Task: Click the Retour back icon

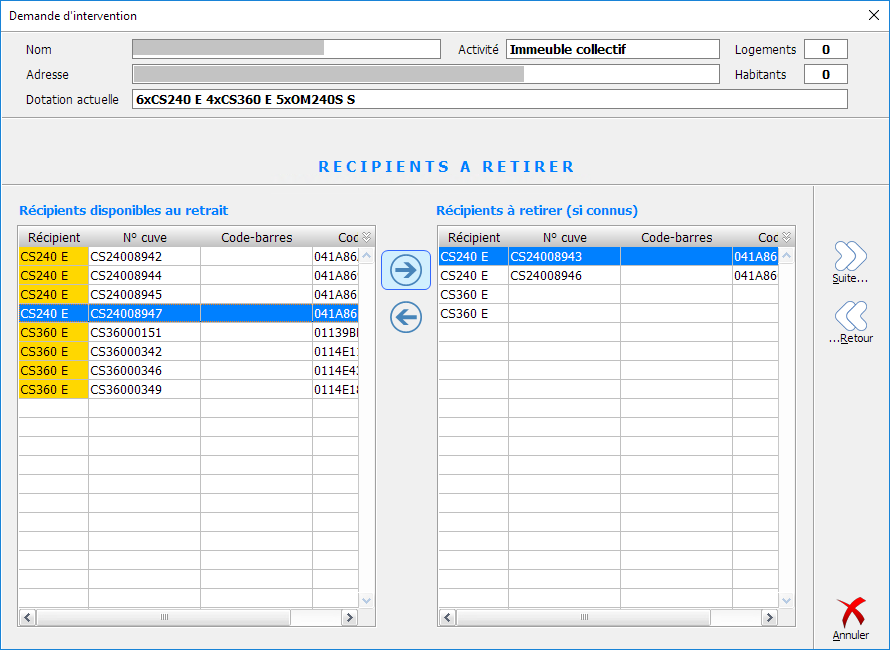Action: point(850,317)
